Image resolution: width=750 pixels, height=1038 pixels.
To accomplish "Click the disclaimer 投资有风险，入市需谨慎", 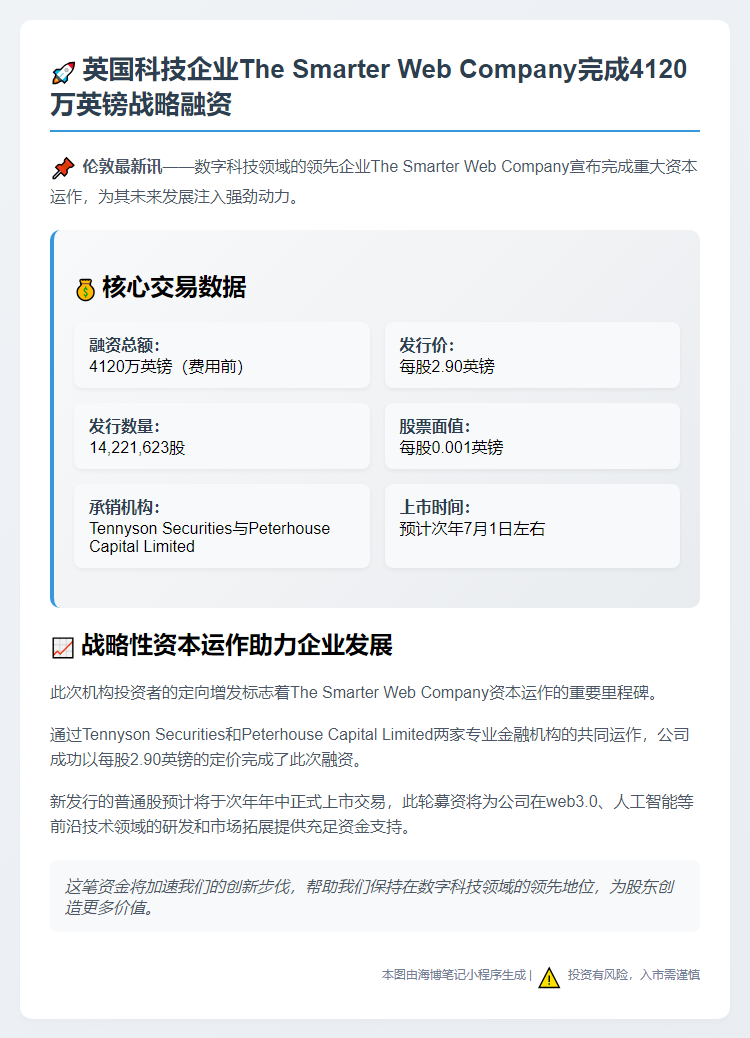I will pyautogui.click(x=633, y=974).
